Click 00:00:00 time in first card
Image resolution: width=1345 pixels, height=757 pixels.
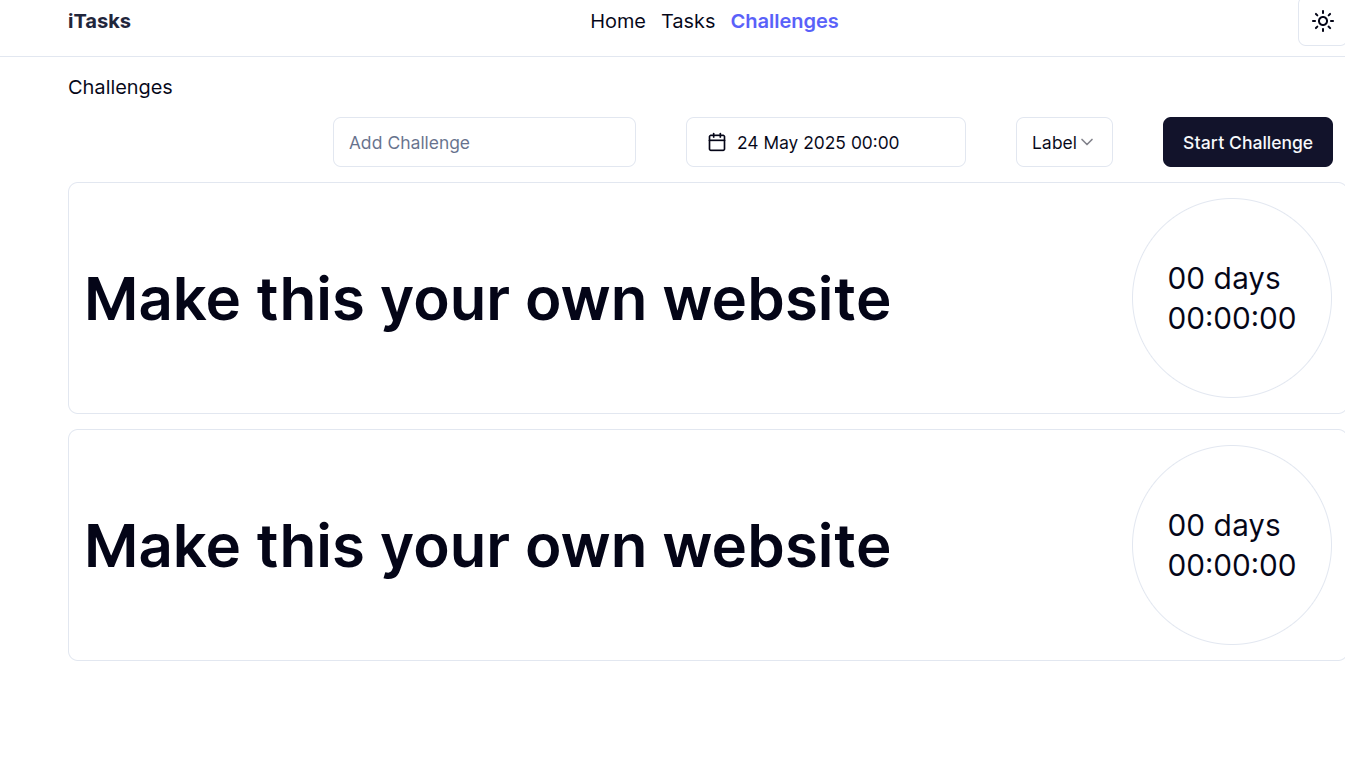tap(1232, 318)
